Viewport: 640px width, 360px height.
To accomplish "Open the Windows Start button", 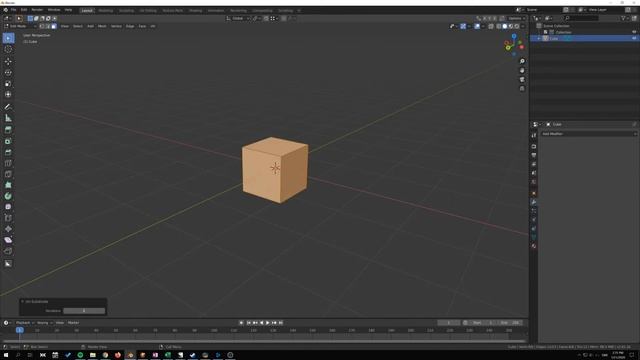I will pos(6,355).
